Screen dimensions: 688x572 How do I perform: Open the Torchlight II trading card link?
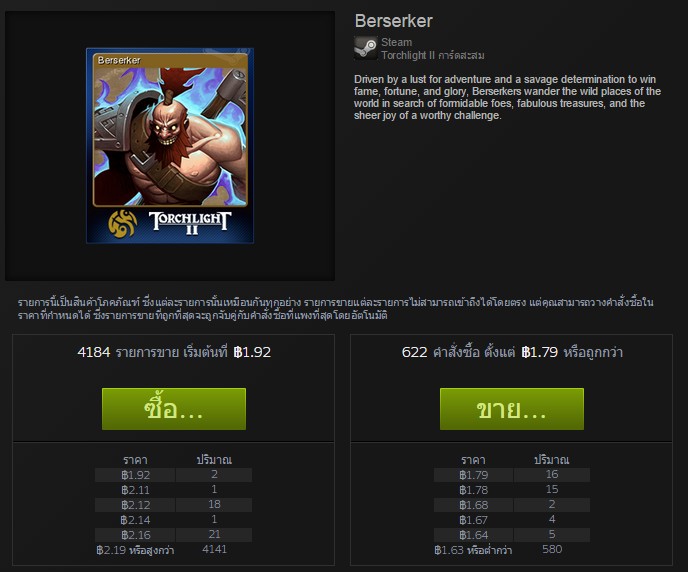pyautogui.click(x=433, y=55)
